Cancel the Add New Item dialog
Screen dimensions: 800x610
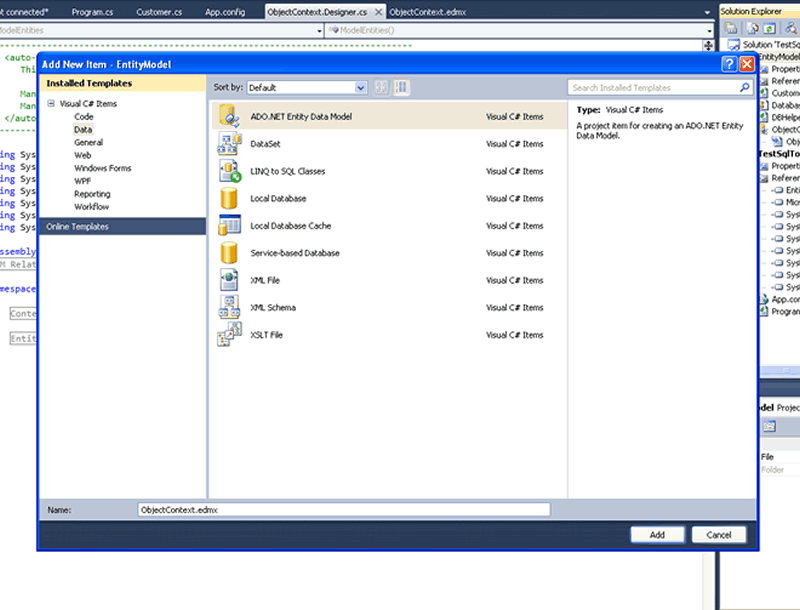click(x=719, y=535)
